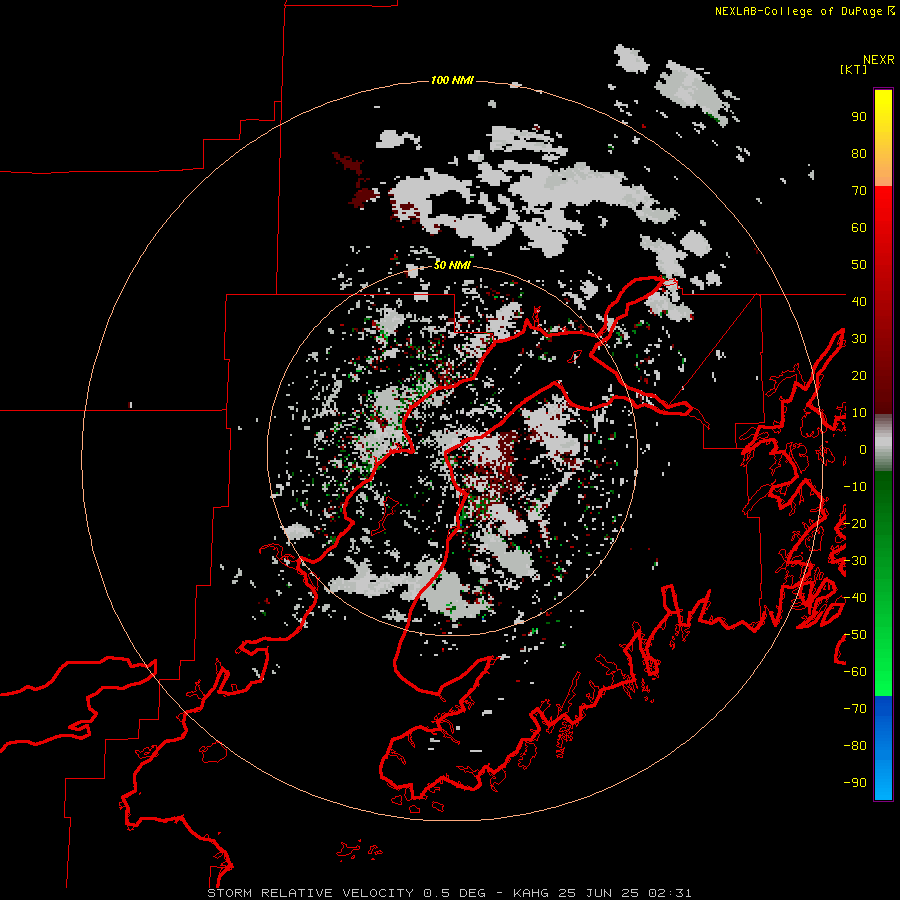
Task: Click the 10 value on velocity scale
Action: click(x=859, y=413)
